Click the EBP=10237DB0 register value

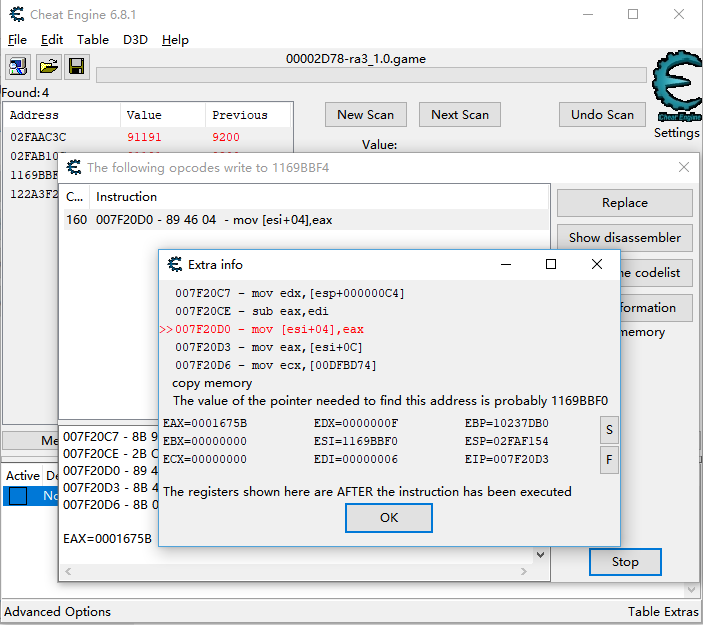pos(507,423)
